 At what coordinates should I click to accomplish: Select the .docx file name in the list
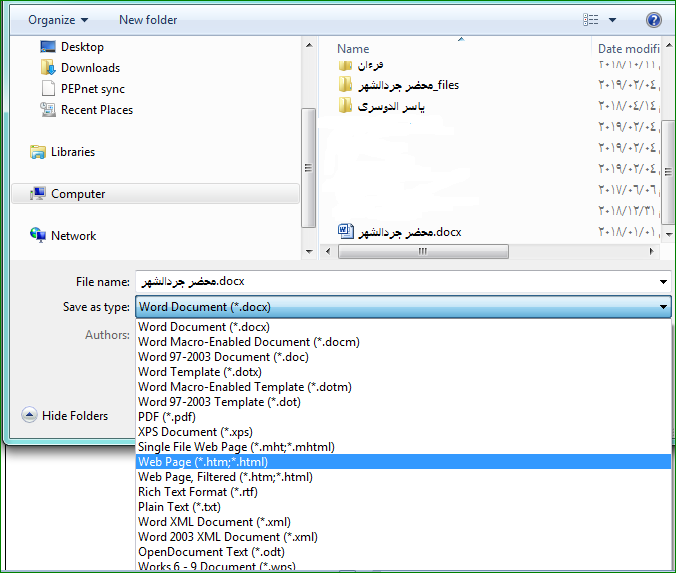[x=410, y=232]
